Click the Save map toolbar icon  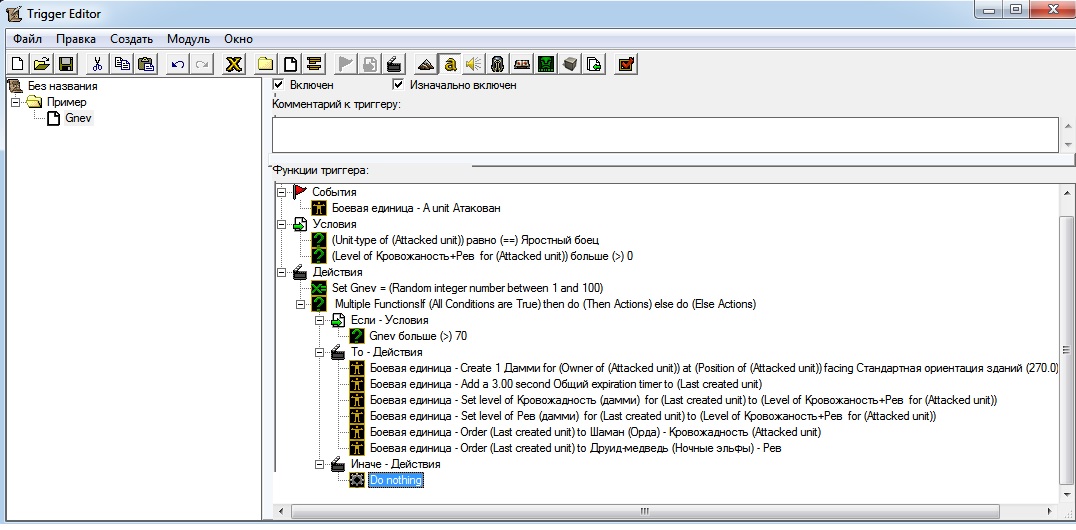(66, 64)
